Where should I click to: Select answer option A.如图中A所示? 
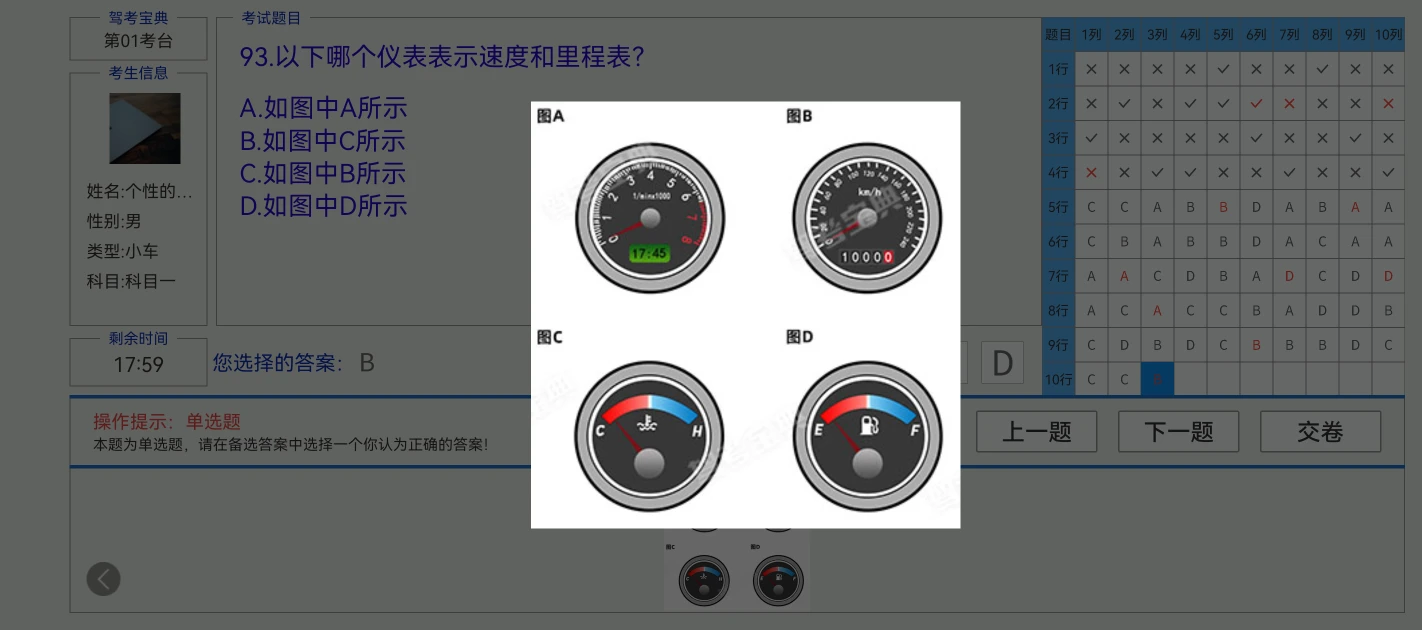[x=323, y=108]
